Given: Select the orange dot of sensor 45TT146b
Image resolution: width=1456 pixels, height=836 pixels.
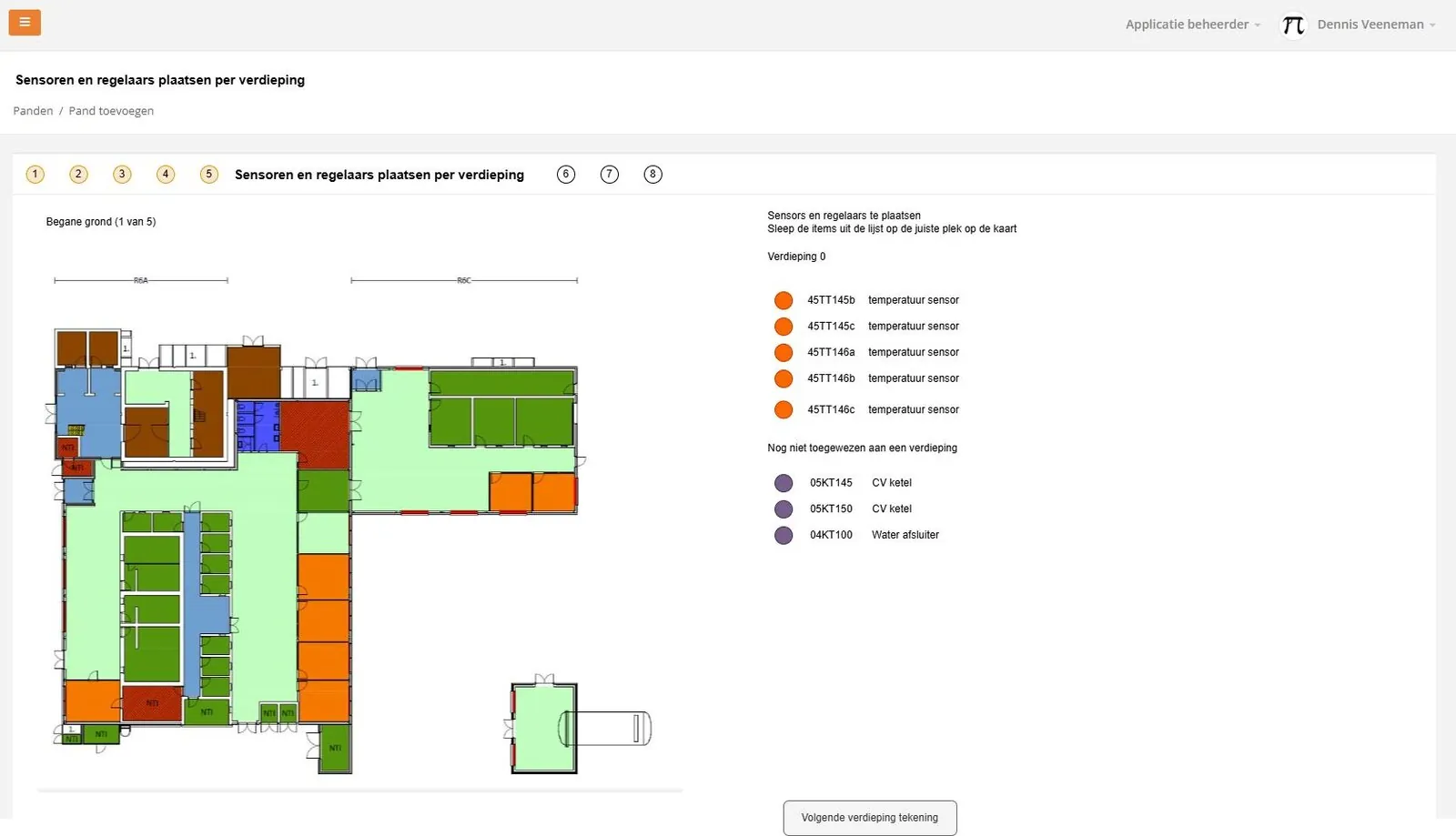Looking at the screenshot, I should (784, 378).
